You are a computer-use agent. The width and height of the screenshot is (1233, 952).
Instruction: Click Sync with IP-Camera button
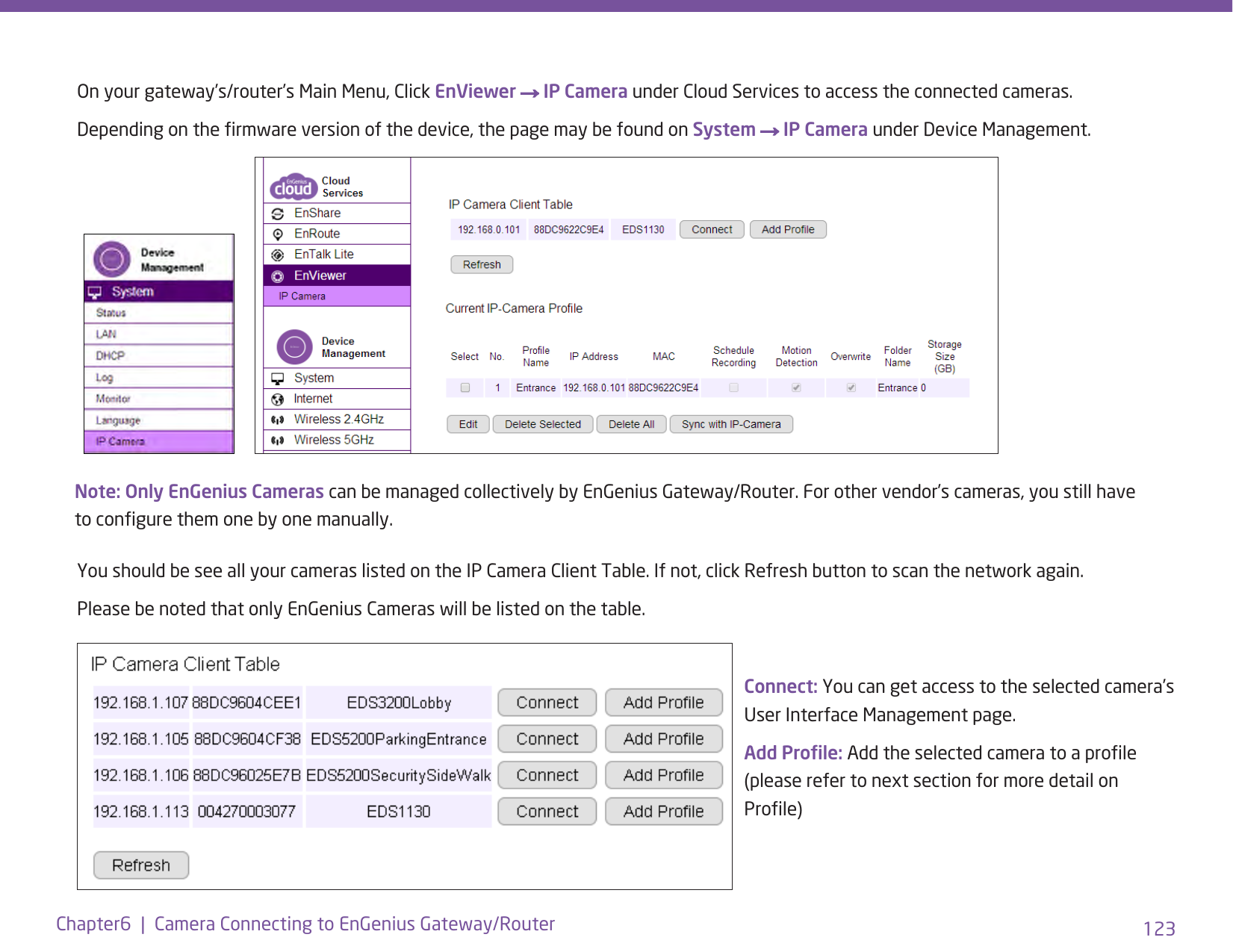pyautogui.click(x=731, y=425)
